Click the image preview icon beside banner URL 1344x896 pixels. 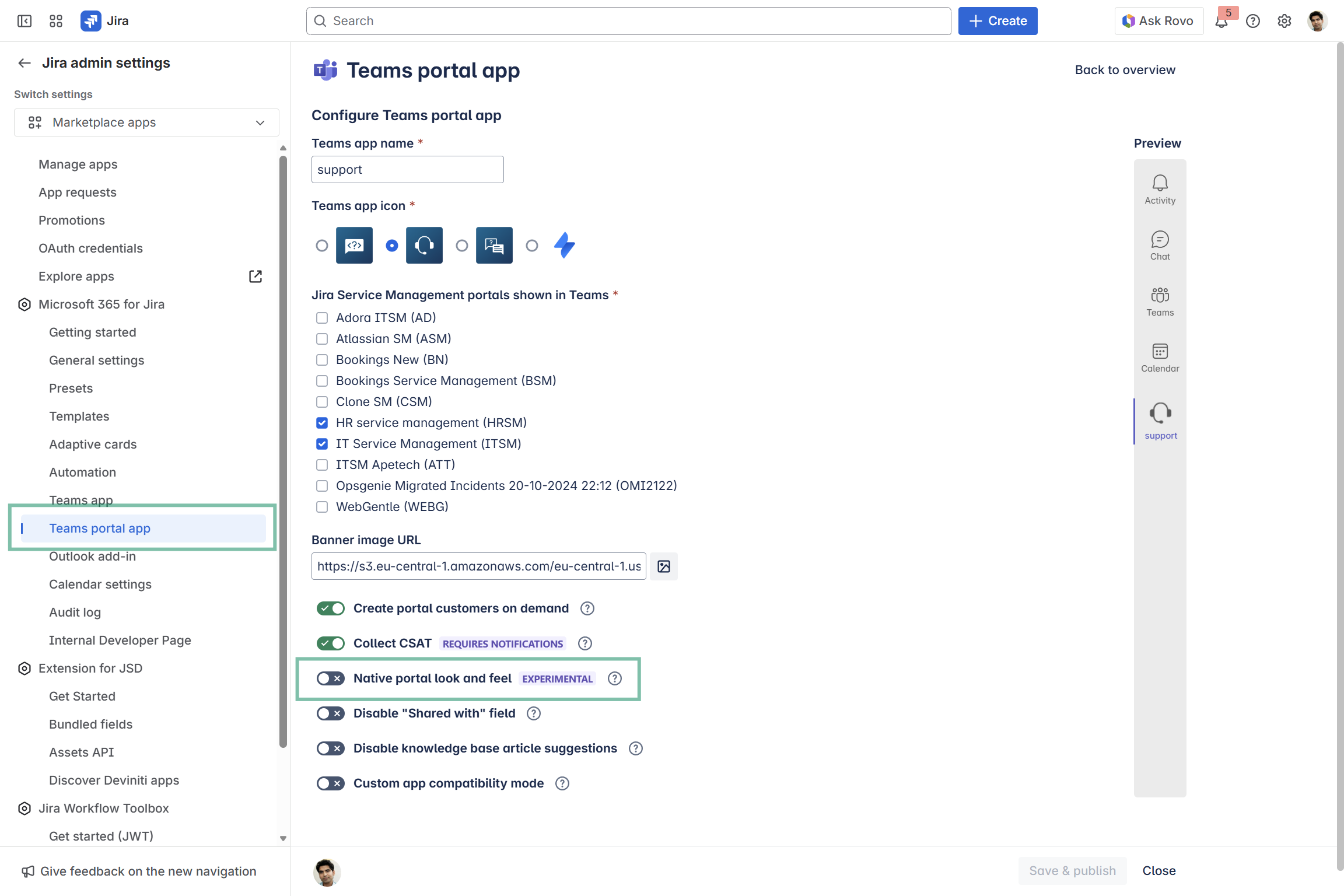pyautogui.click(x=664, y=566)
